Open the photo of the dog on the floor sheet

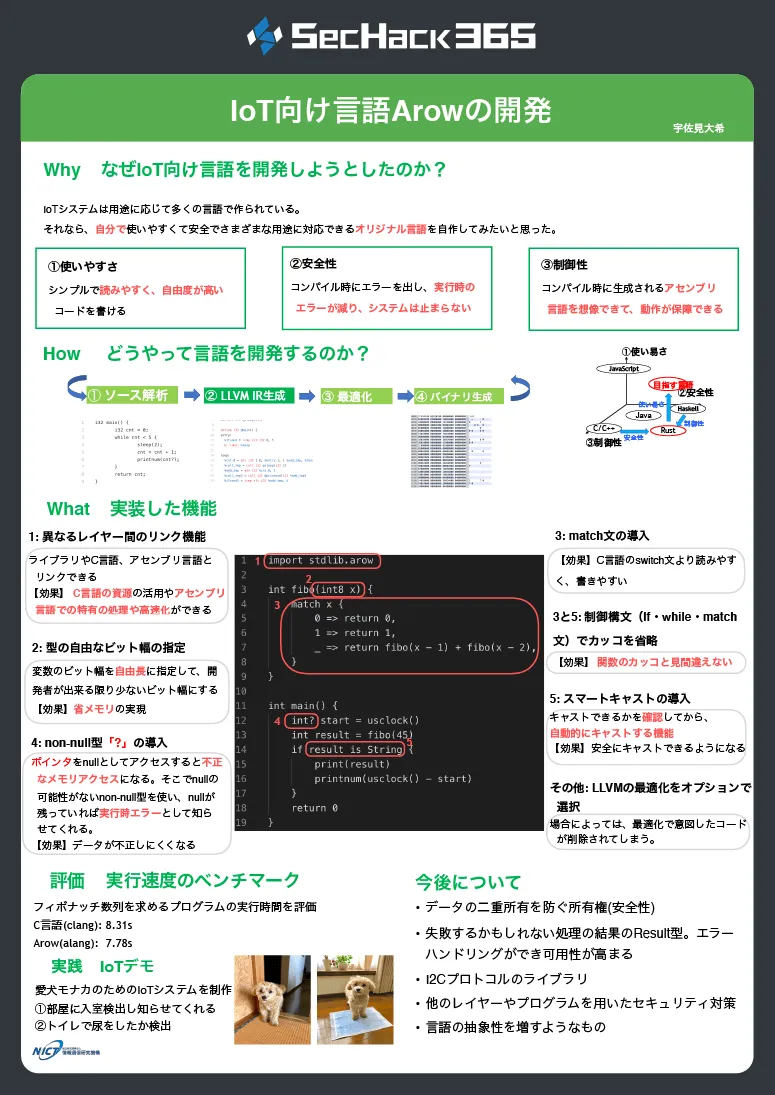tap(355, 999)
